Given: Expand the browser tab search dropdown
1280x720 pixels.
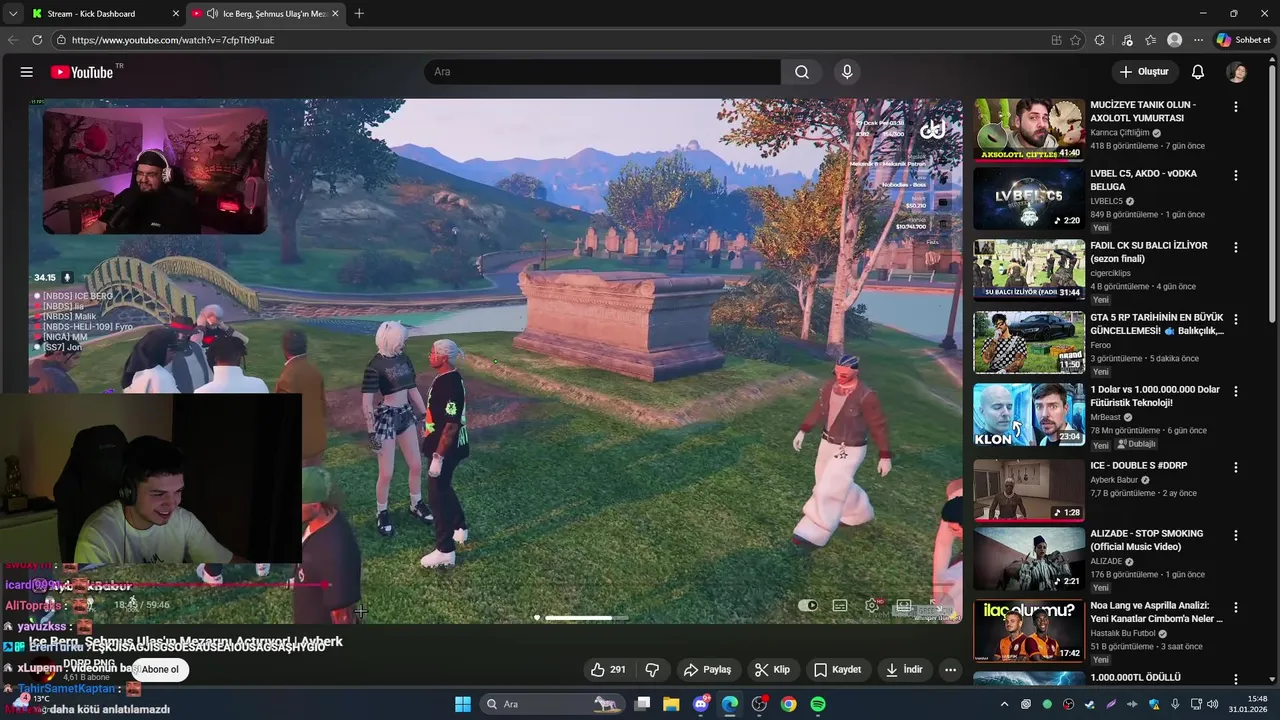Looking at the screenshot, I should (13, 14).
